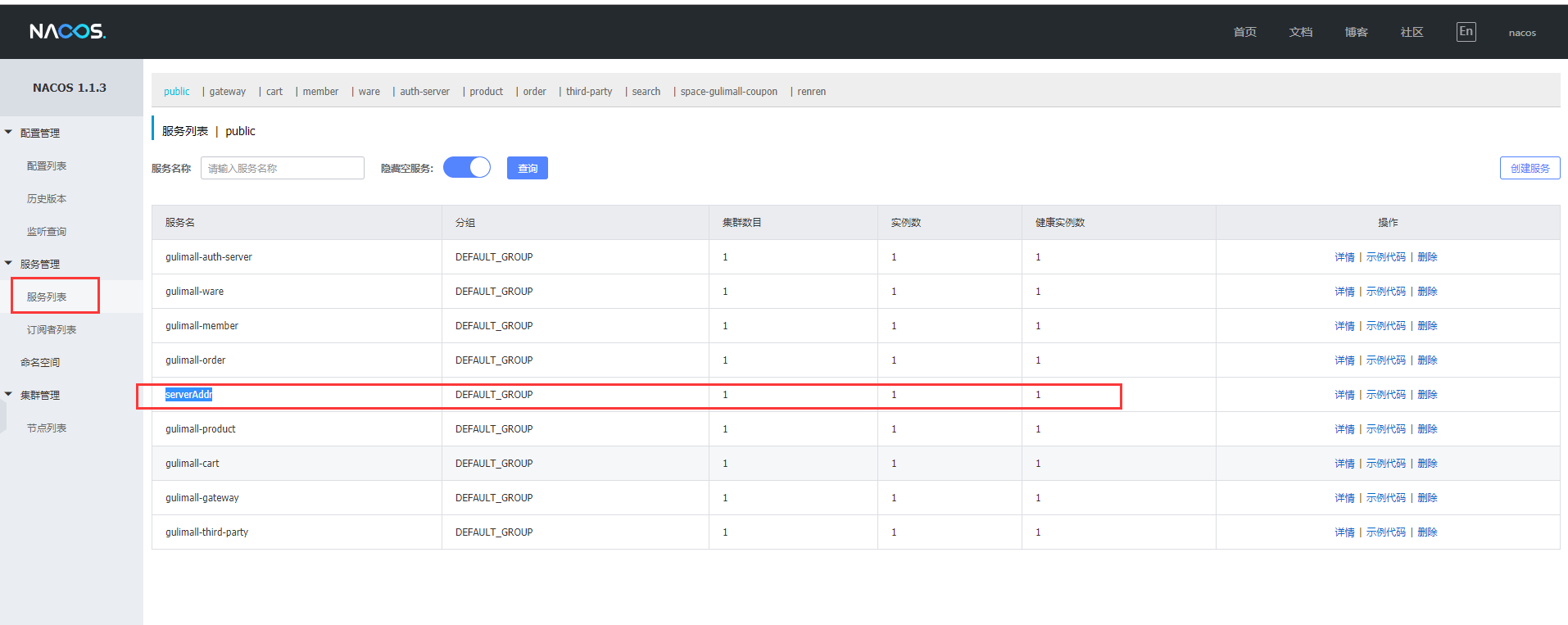
Task: Open 详情 for gulimall-ware
Action: [1344, 292]
